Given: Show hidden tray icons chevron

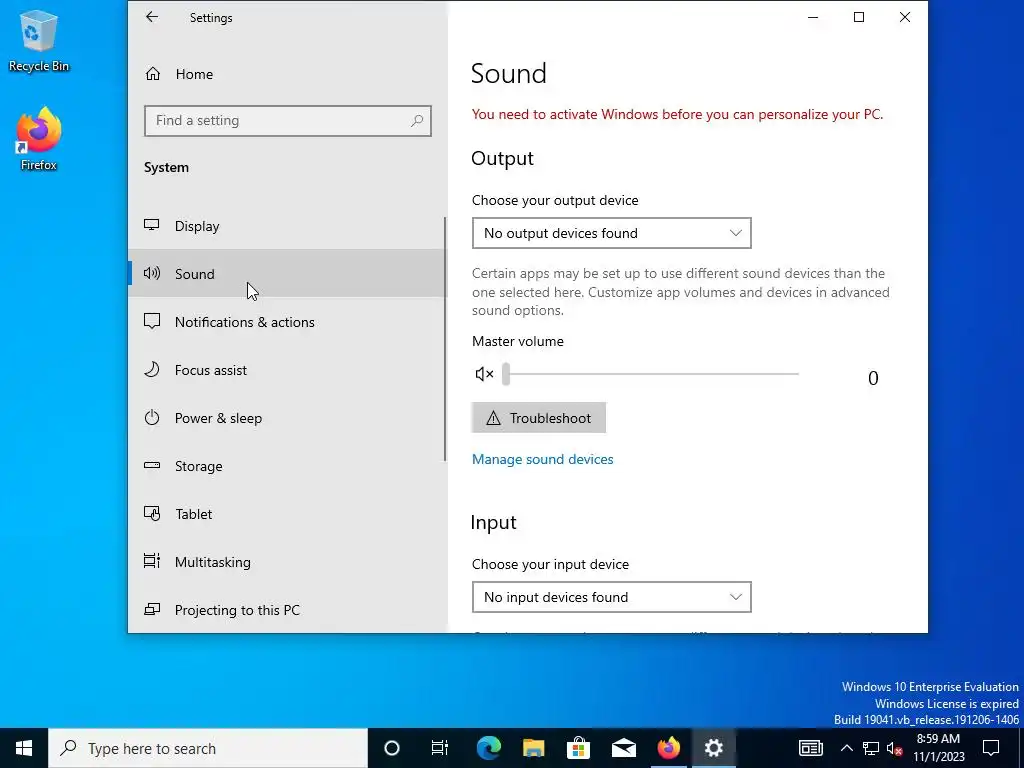Looking at the screenshot, I should click(x=846, y=748).
